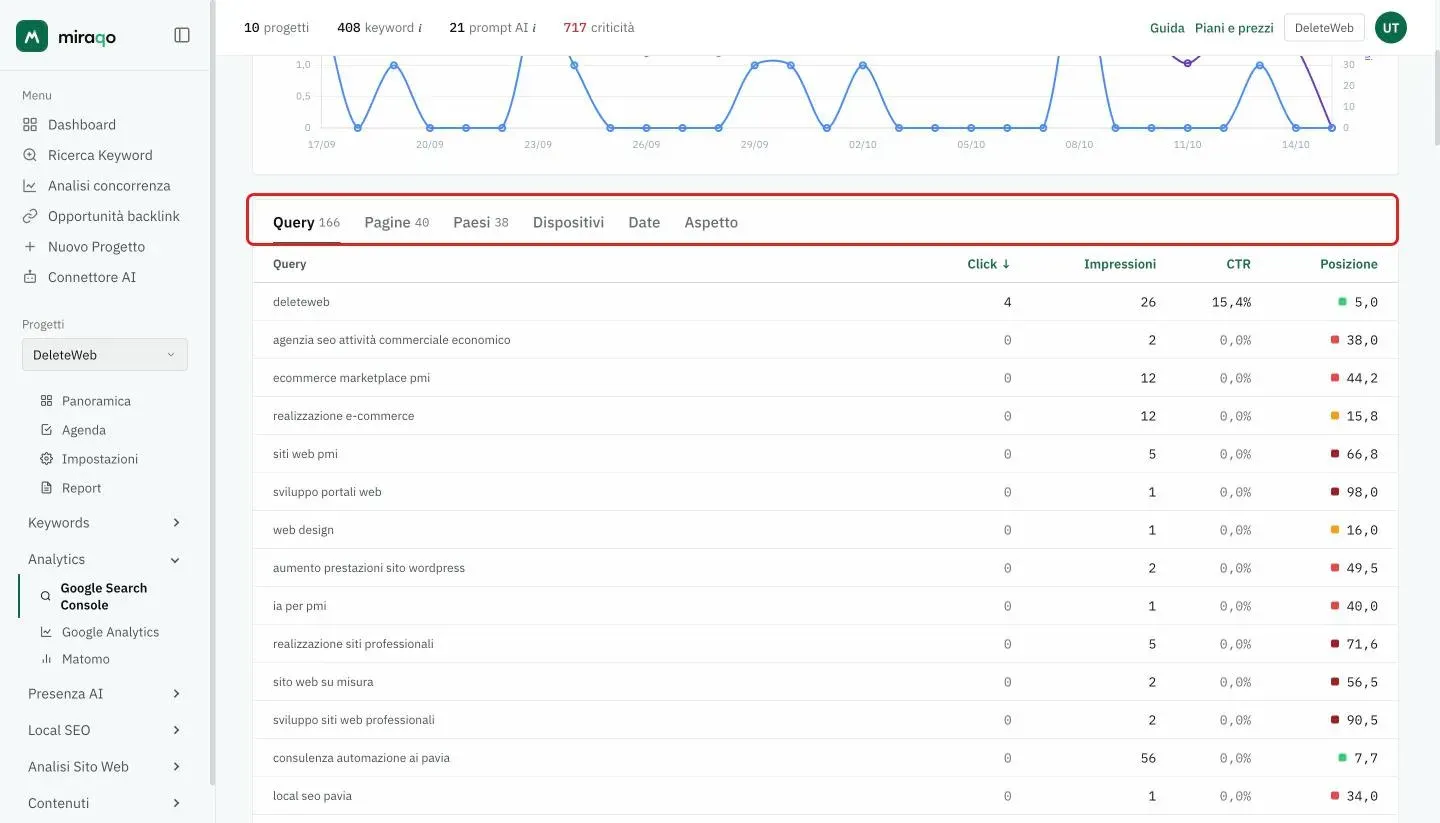Sort table by Impressioni column

(1120, 264)
